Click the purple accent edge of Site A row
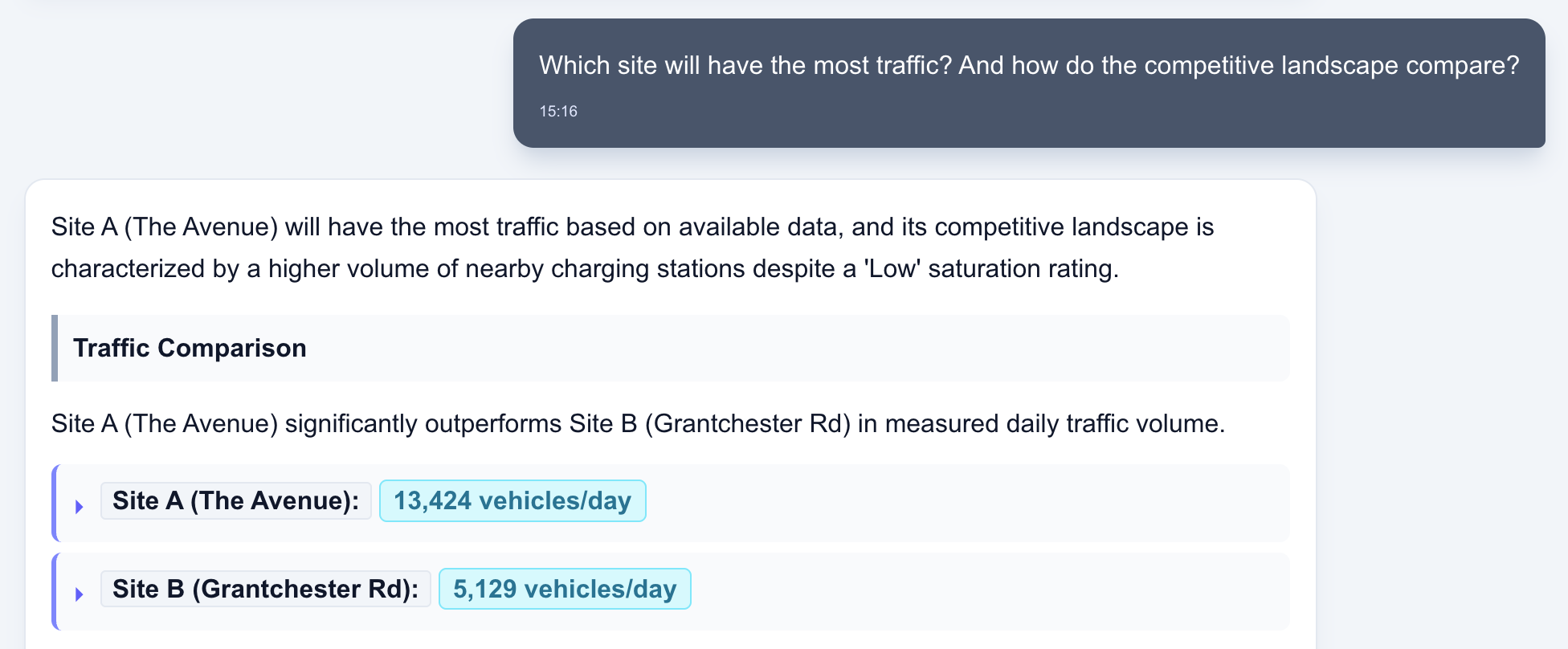 point(55,503)
